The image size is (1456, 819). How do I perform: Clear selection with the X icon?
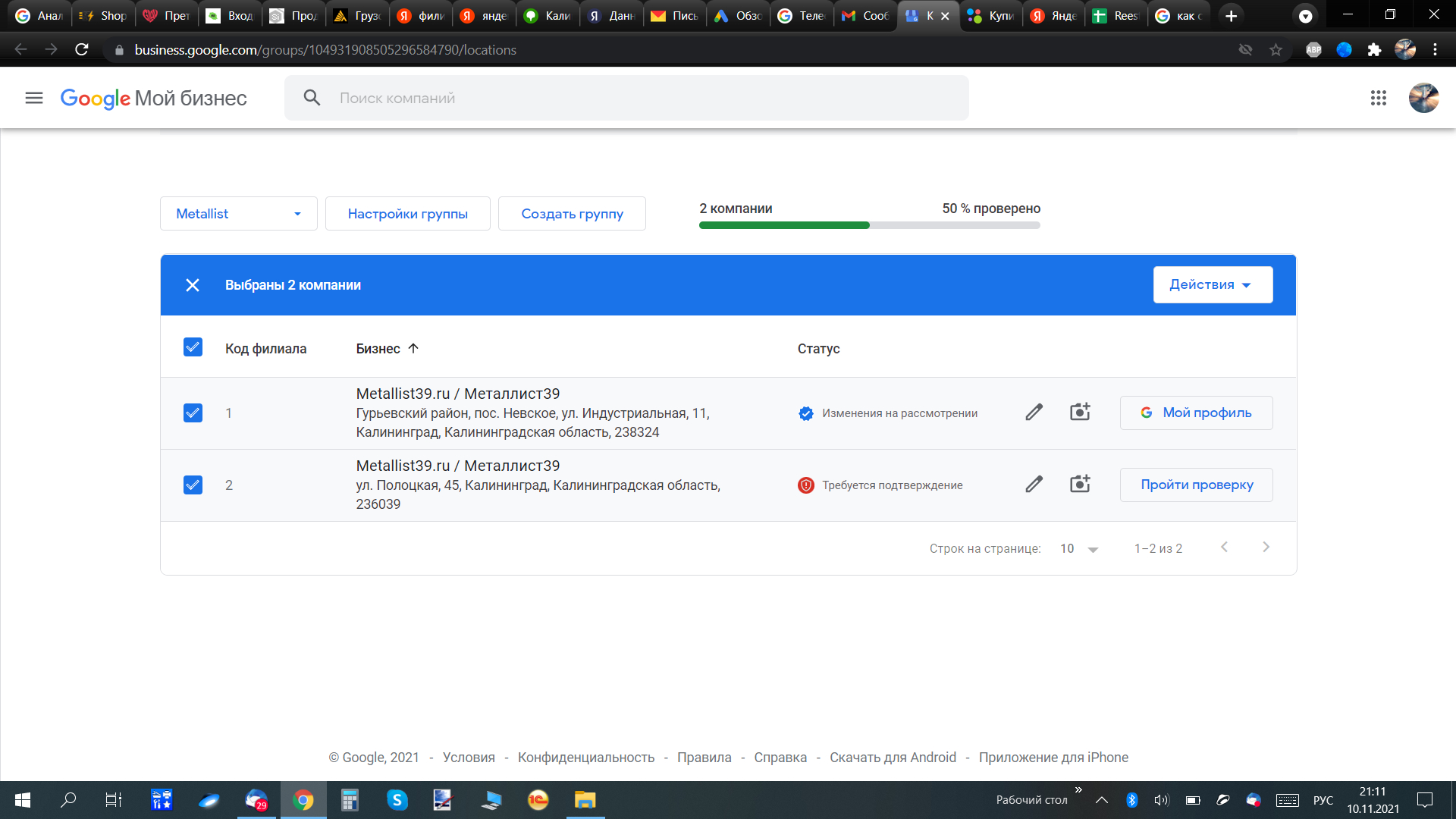coord(193,285)
